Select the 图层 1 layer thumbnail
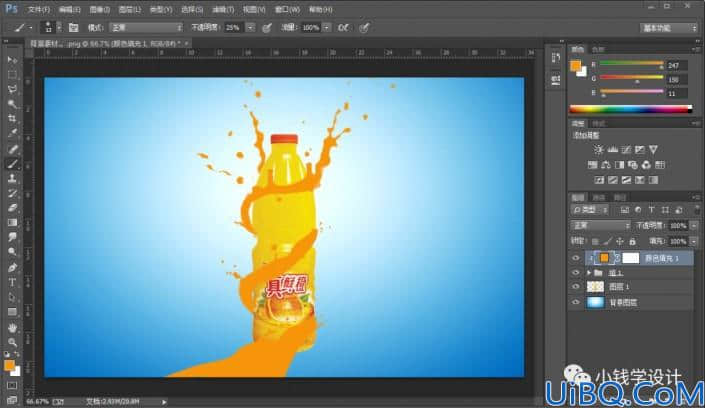The image size is (705, 408). [595, 287]
